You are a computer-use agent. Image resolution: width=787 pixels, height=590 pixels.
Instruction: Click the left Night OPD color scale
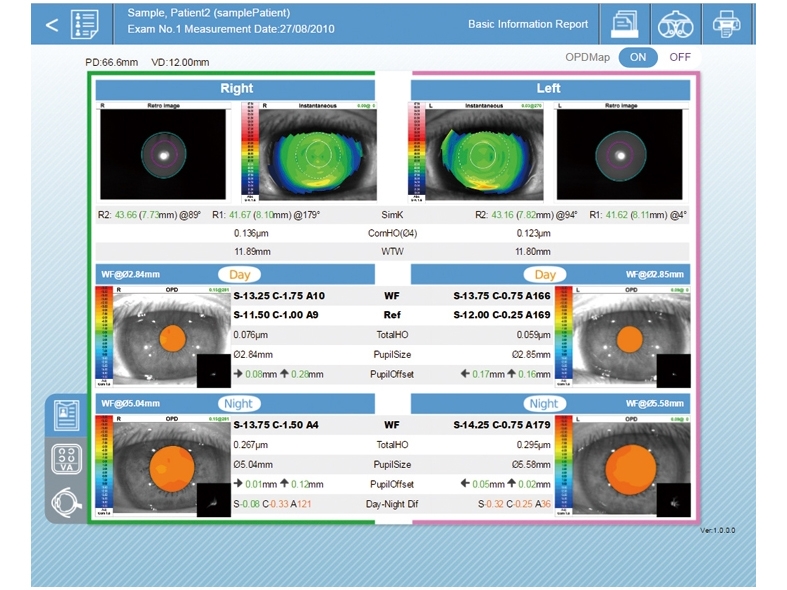(564, 466)
